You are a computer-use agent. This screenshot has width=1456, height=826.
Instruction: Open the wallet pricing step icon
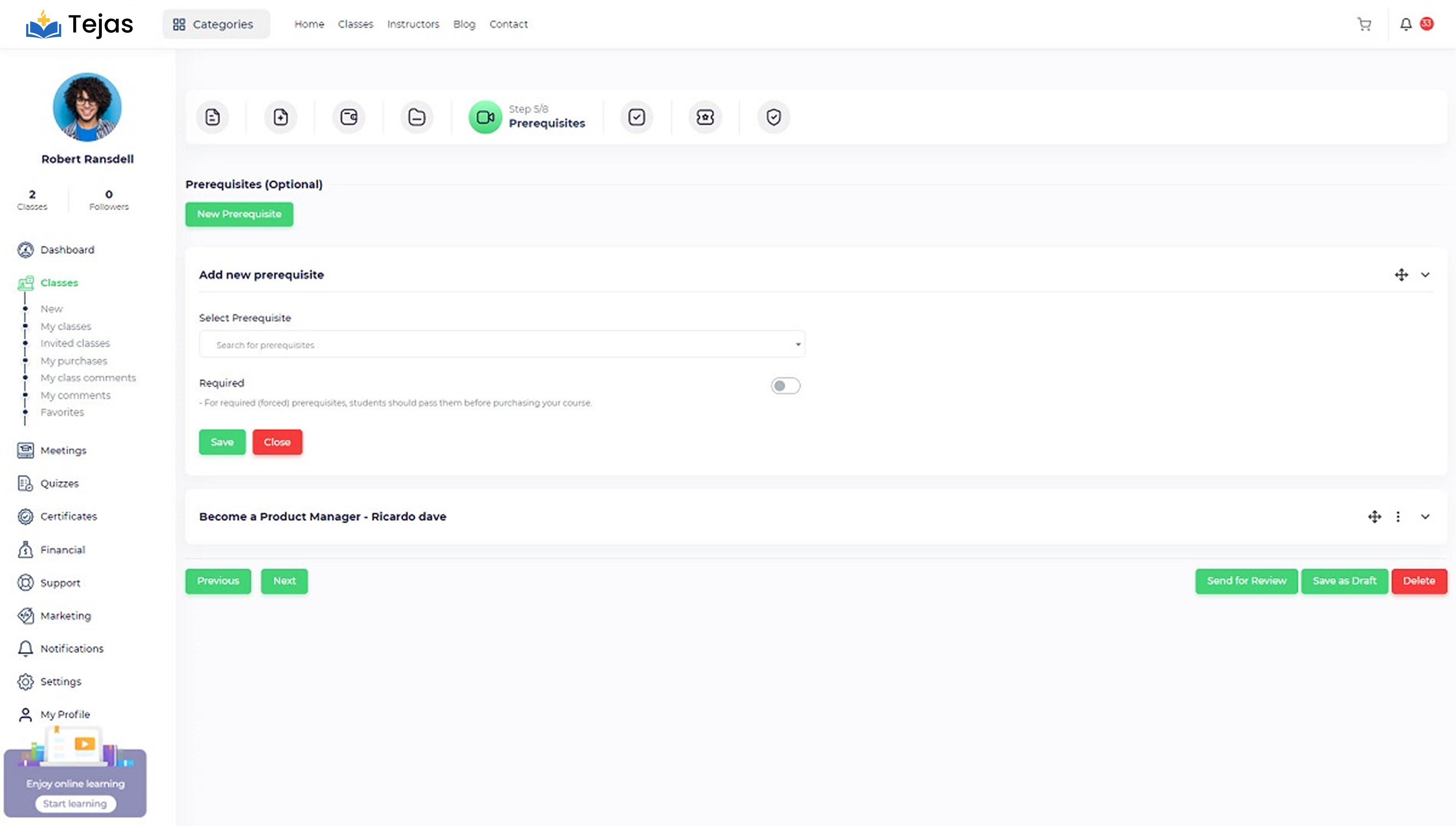348,117
